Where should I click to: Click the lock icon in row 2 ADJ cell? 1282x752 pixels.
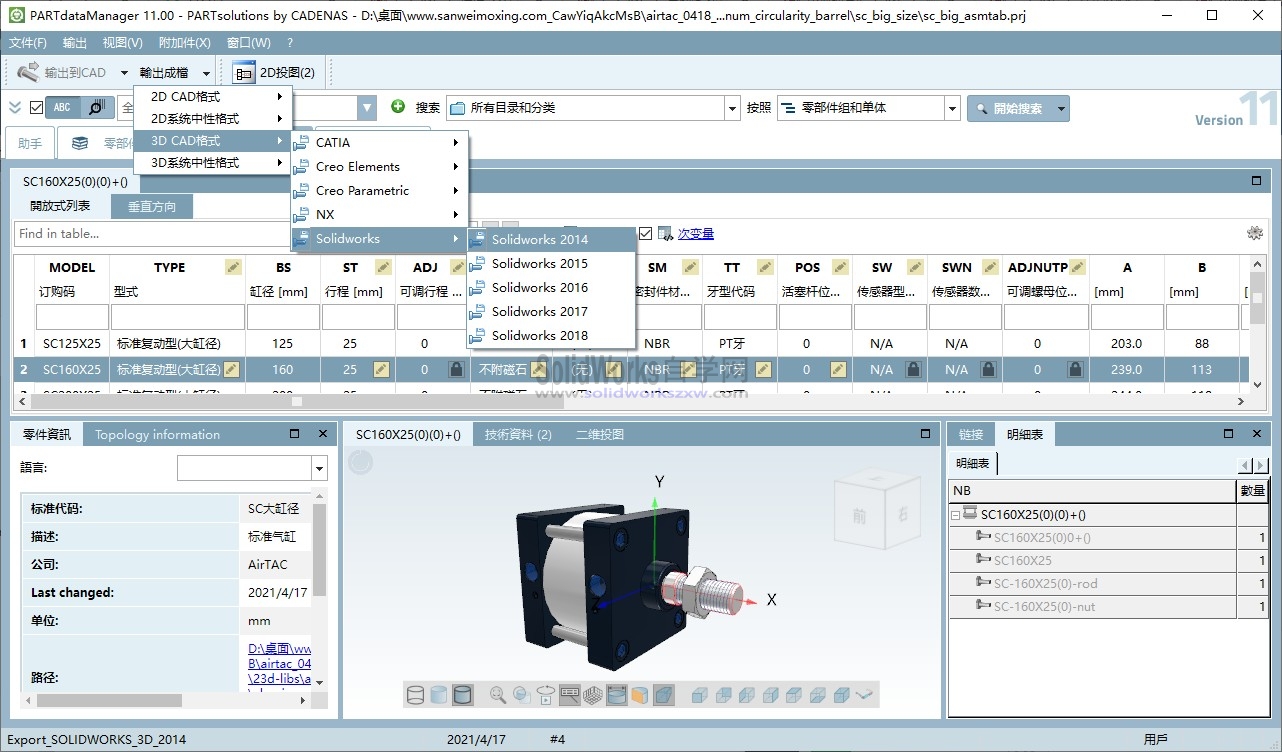[456, 369]
